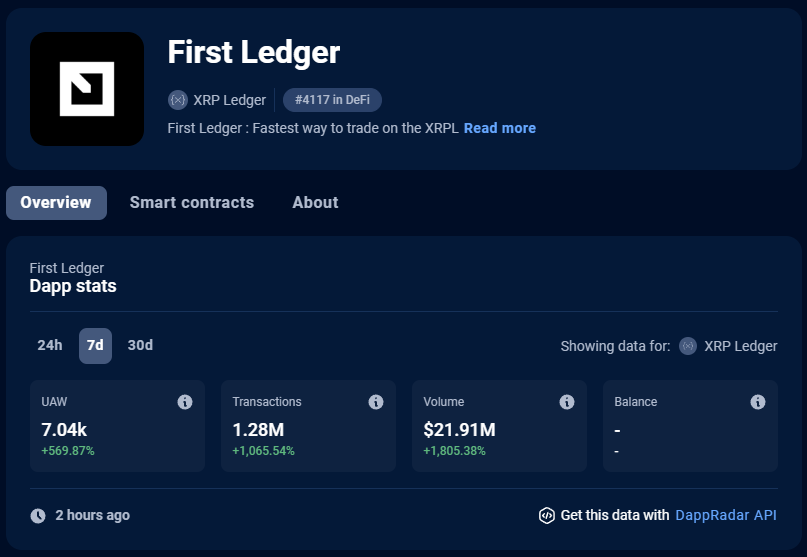807x557 pixels.
Task: Click the clock icon beside 2 hours ago
Action: click(38, 515)
